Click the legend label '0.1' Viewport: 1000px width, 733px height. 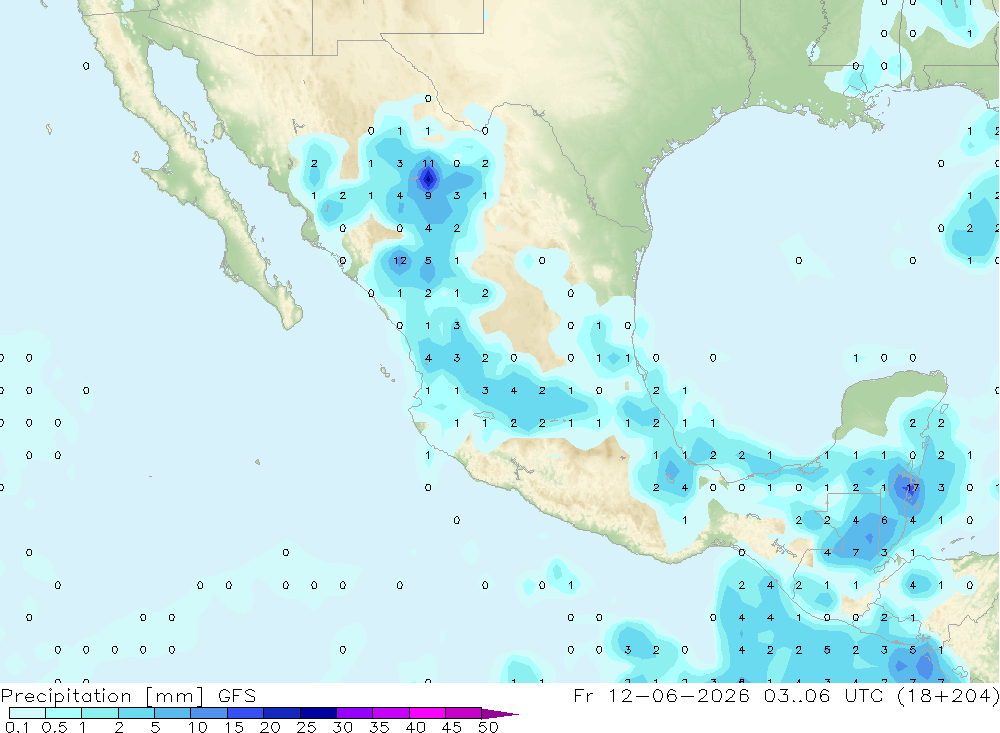[x=17, y=727]
